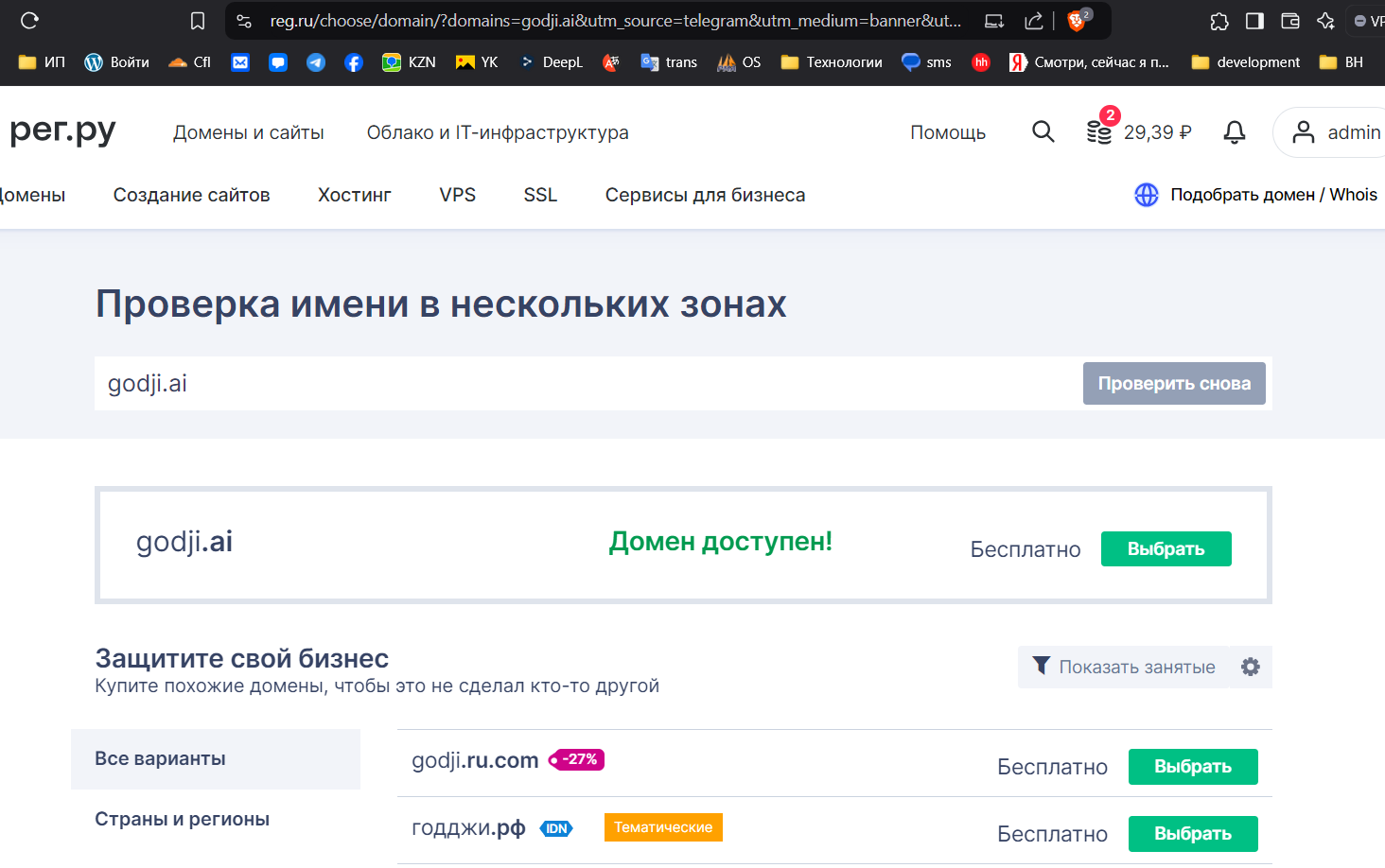Open the Google Translate trans bookmark
This screenshot has width=1385, height=868.
click(669, 62)
